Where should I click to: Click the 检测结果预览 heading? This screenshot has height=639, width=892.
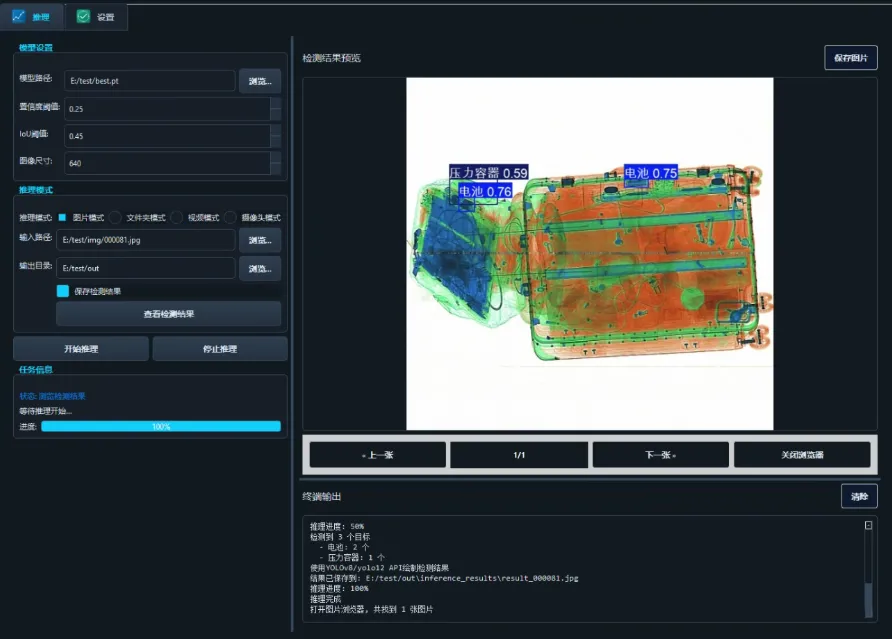coord(331,58)
